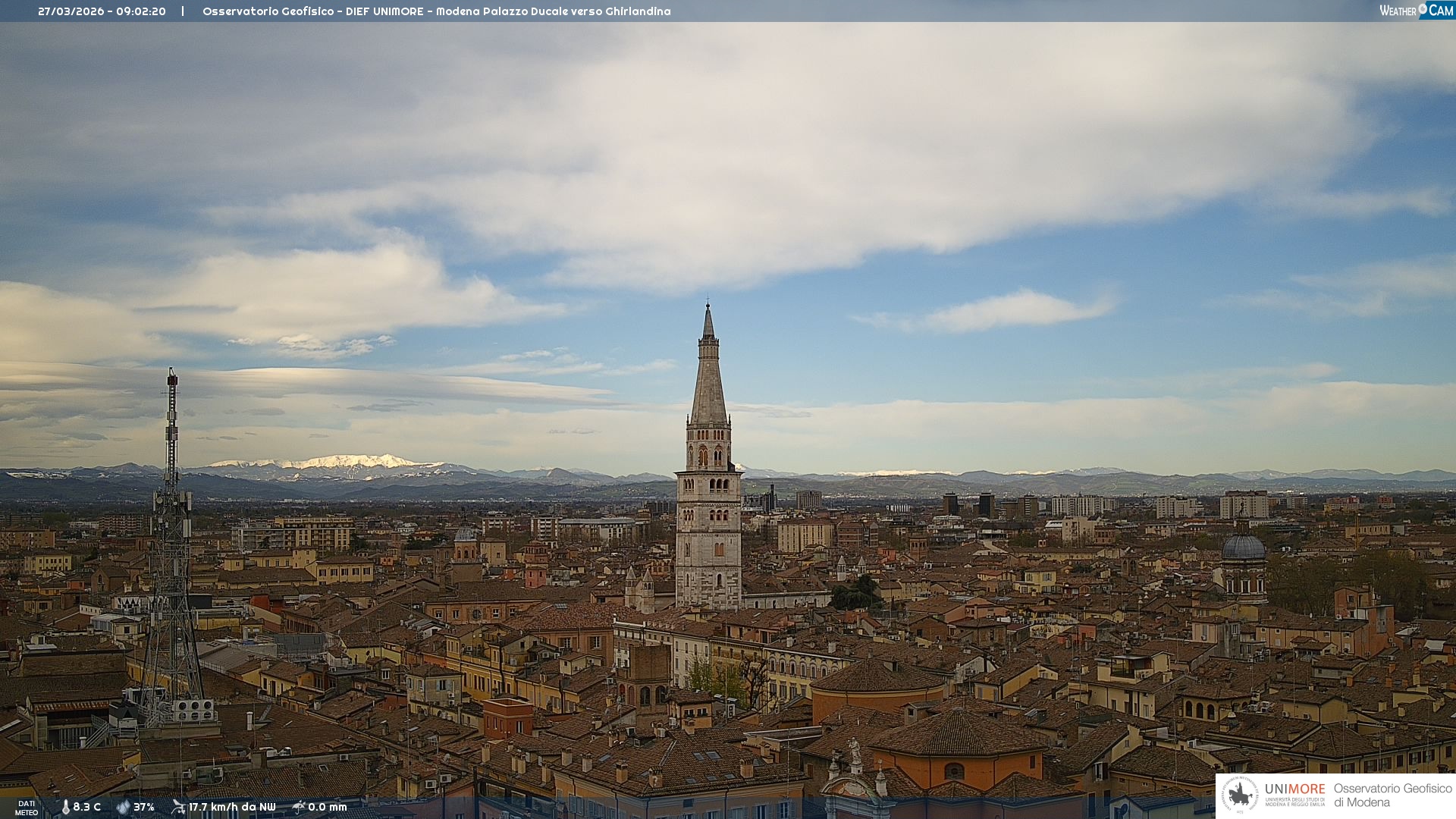Click the wind anemometer icon
1456x819 pixels.
click(x=178, y=807)
